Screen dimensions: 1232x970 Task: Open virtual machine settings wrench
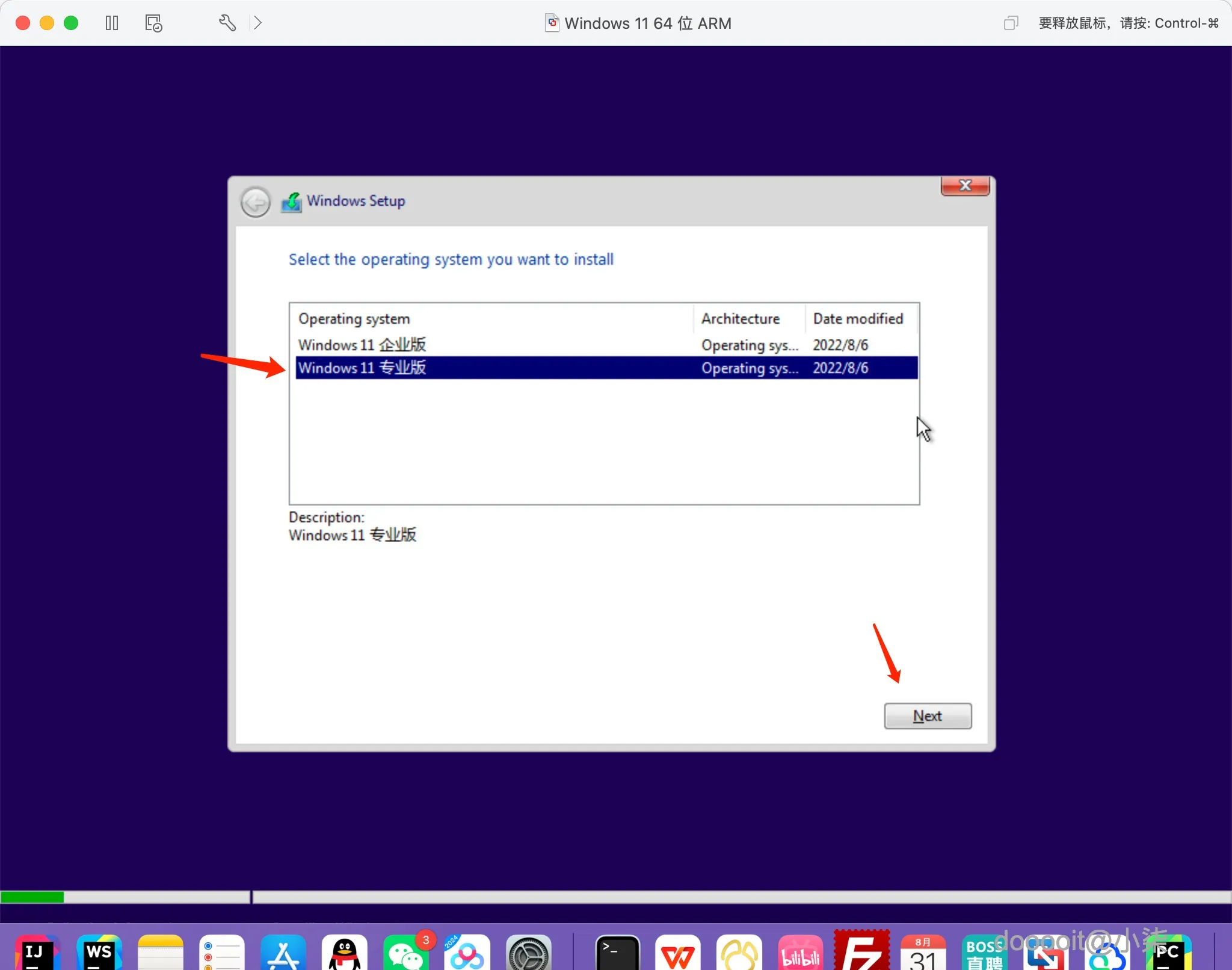[x=227, y=23]
